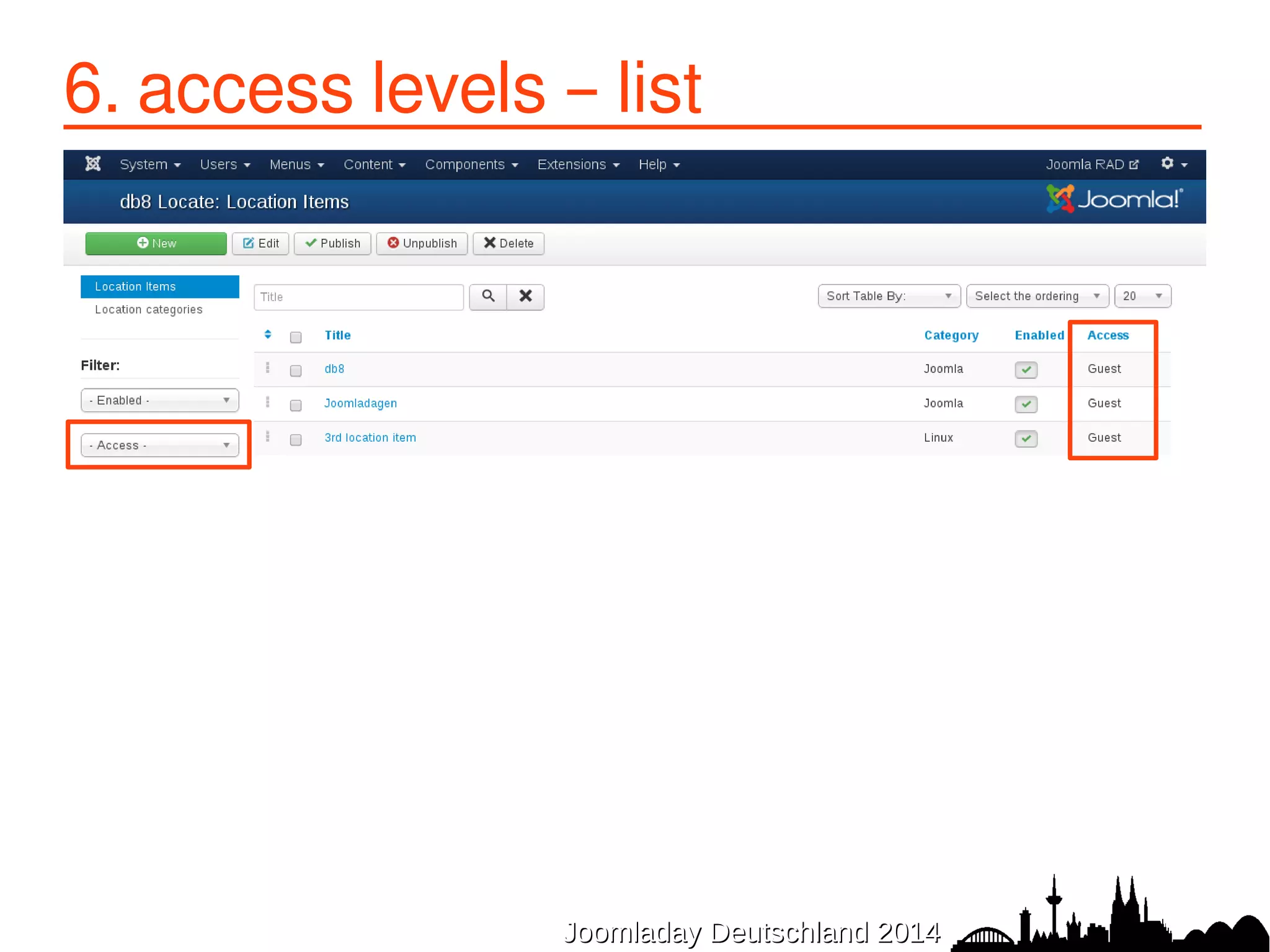Open the settings gear menu
1270x952 pixels.
point(1174,164)
